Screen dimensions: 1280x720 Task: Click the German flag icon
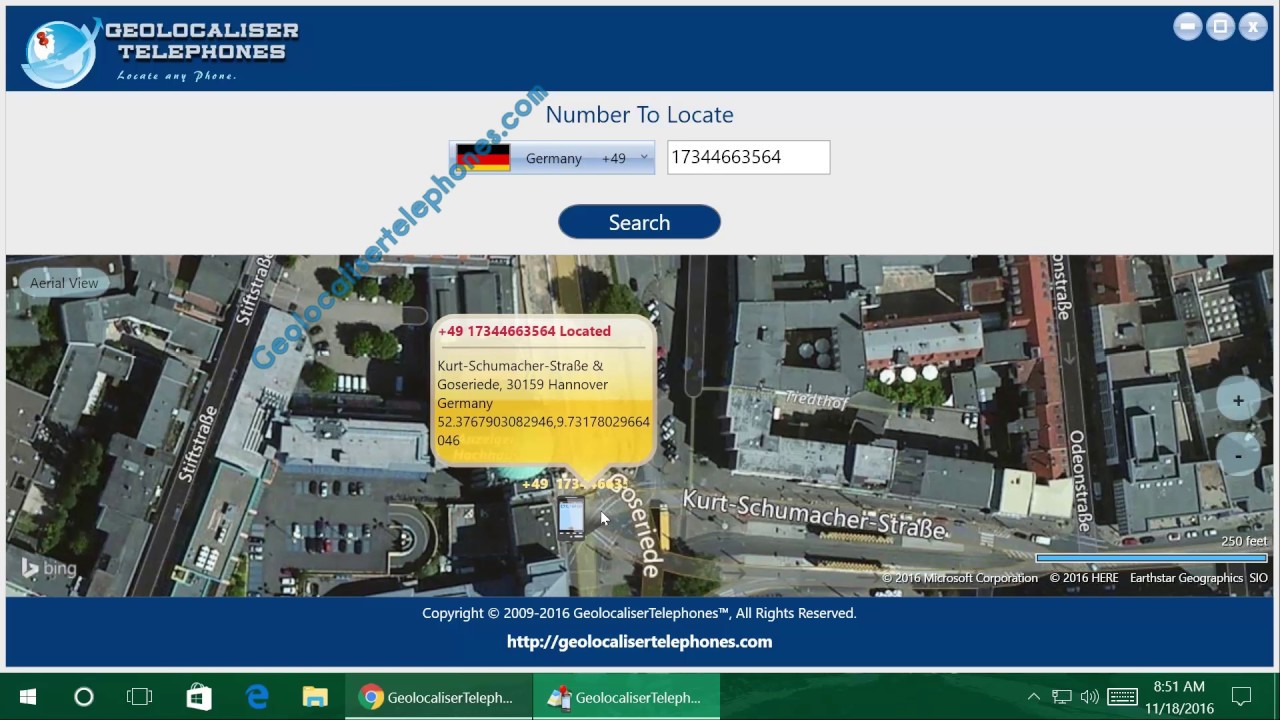483,158
